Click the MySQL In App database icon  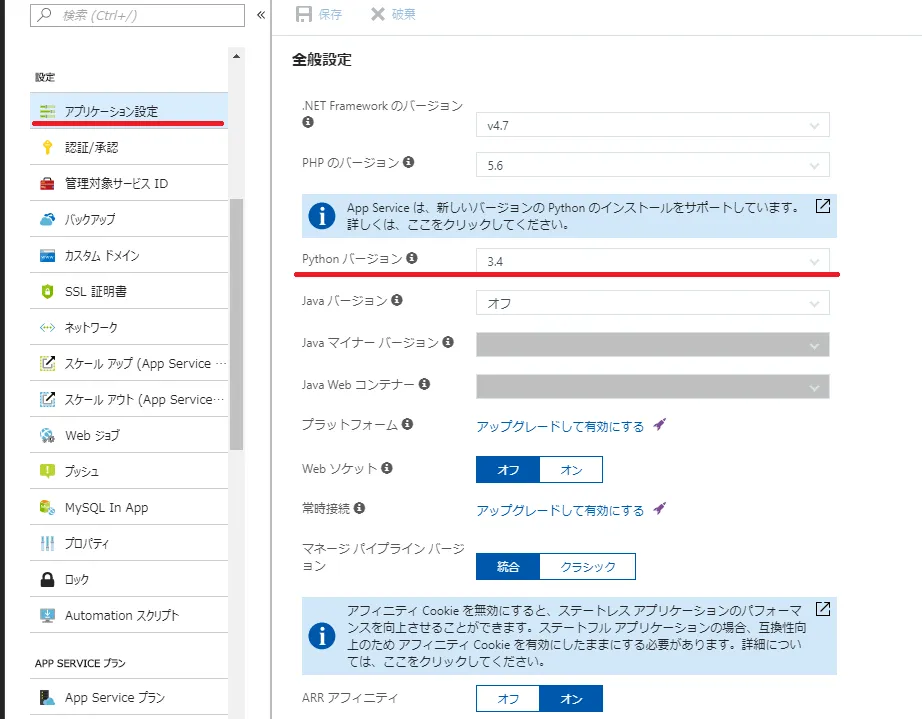tap(47, 507)
